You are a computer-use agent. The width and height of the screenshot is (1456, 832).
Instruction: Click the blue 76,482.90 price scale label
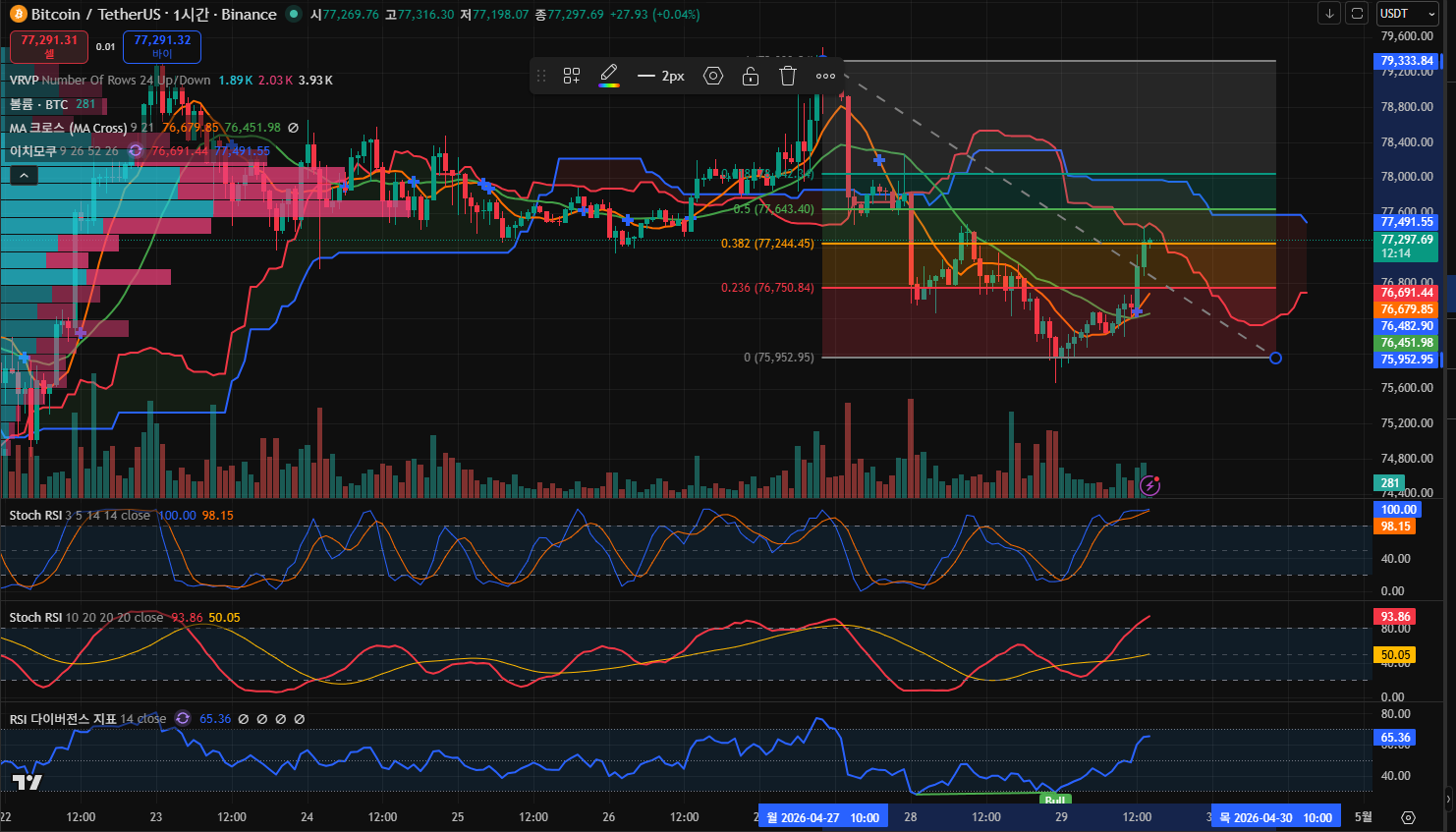pyautogui.click(x=1407, y=326)
